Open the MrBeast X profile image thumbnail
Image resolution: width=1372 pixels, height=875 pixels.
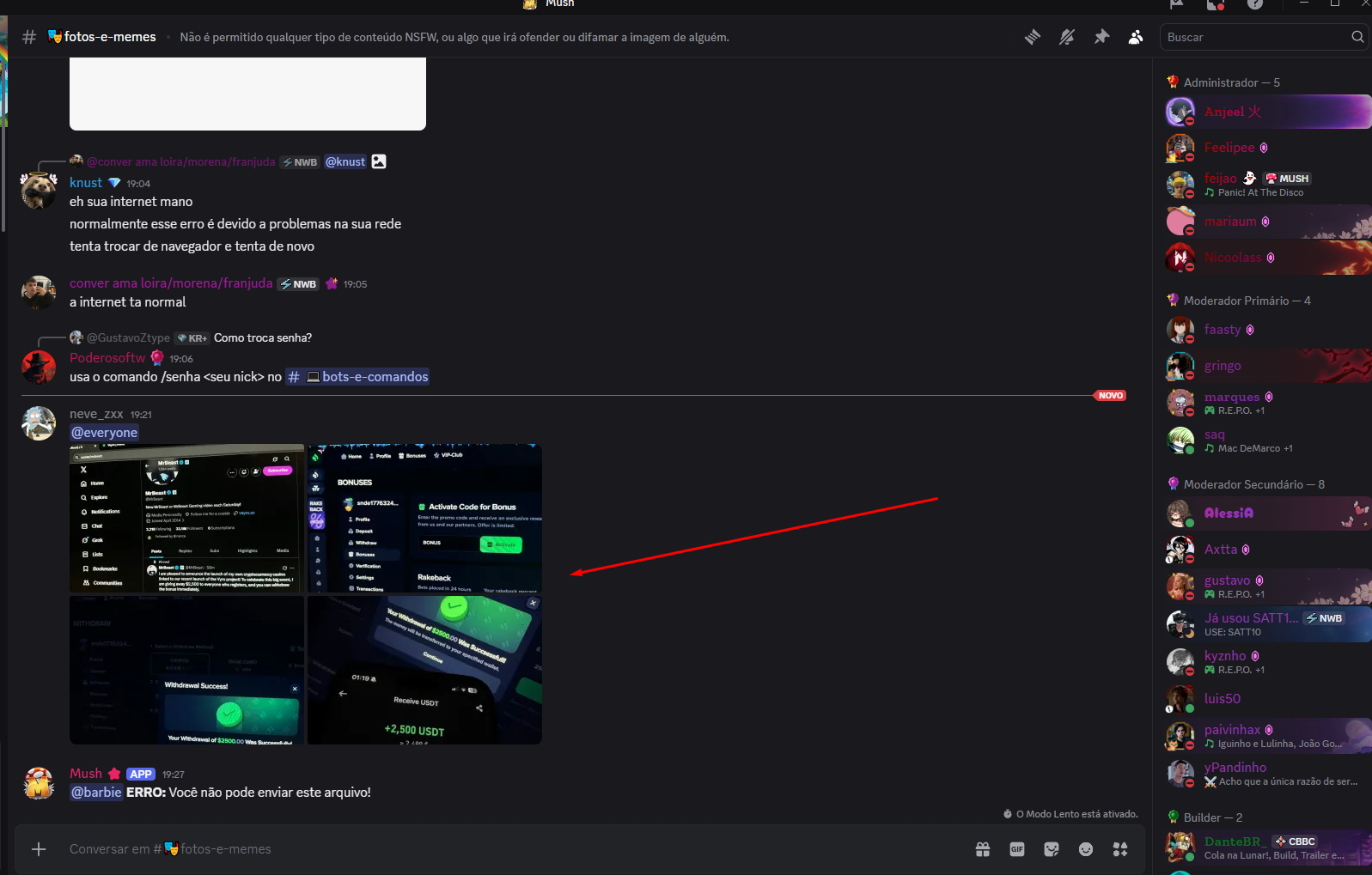186,518
